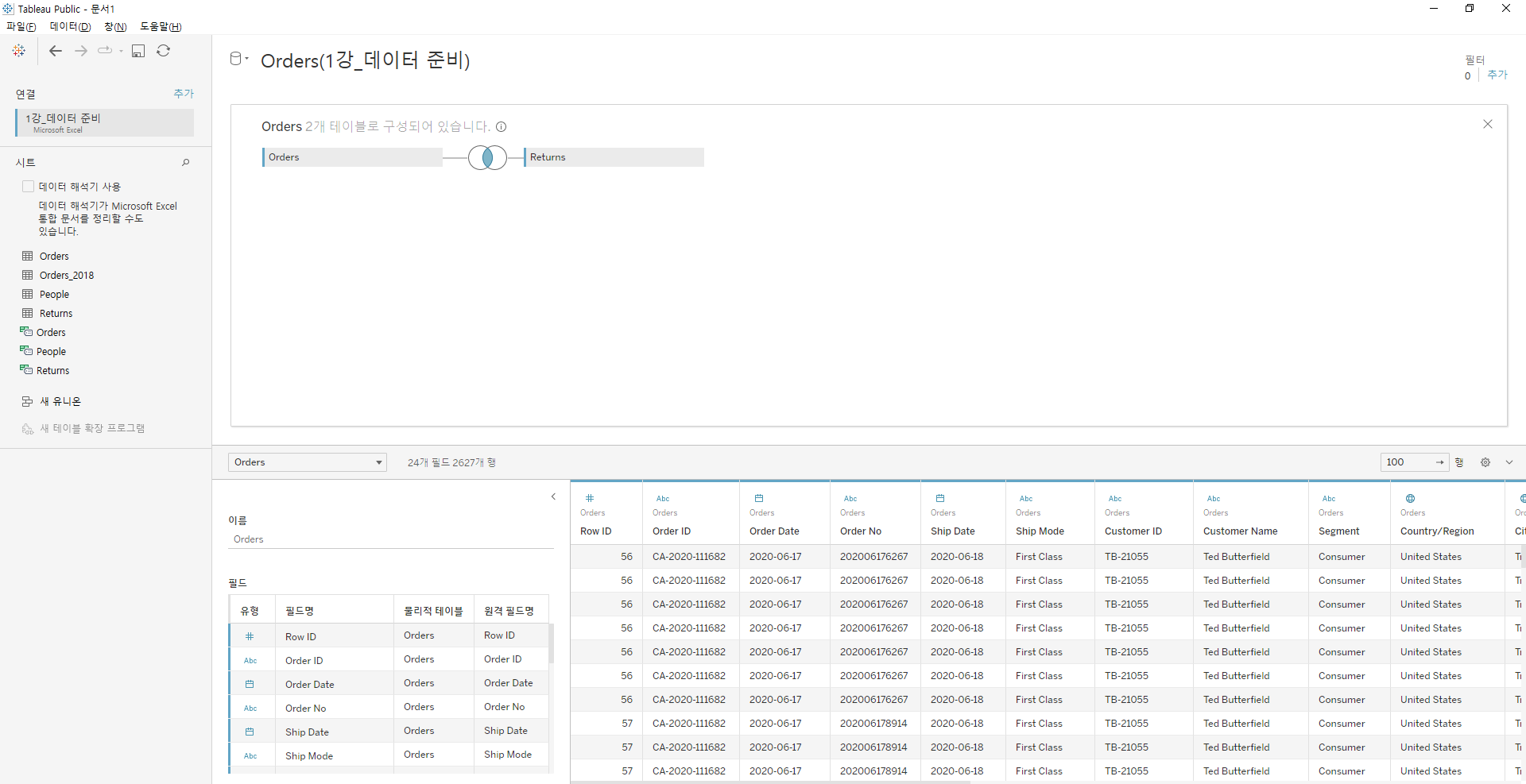Select the Returns table sheet
This screenshot has width=1526, height=784.
(x=56, y=313)
